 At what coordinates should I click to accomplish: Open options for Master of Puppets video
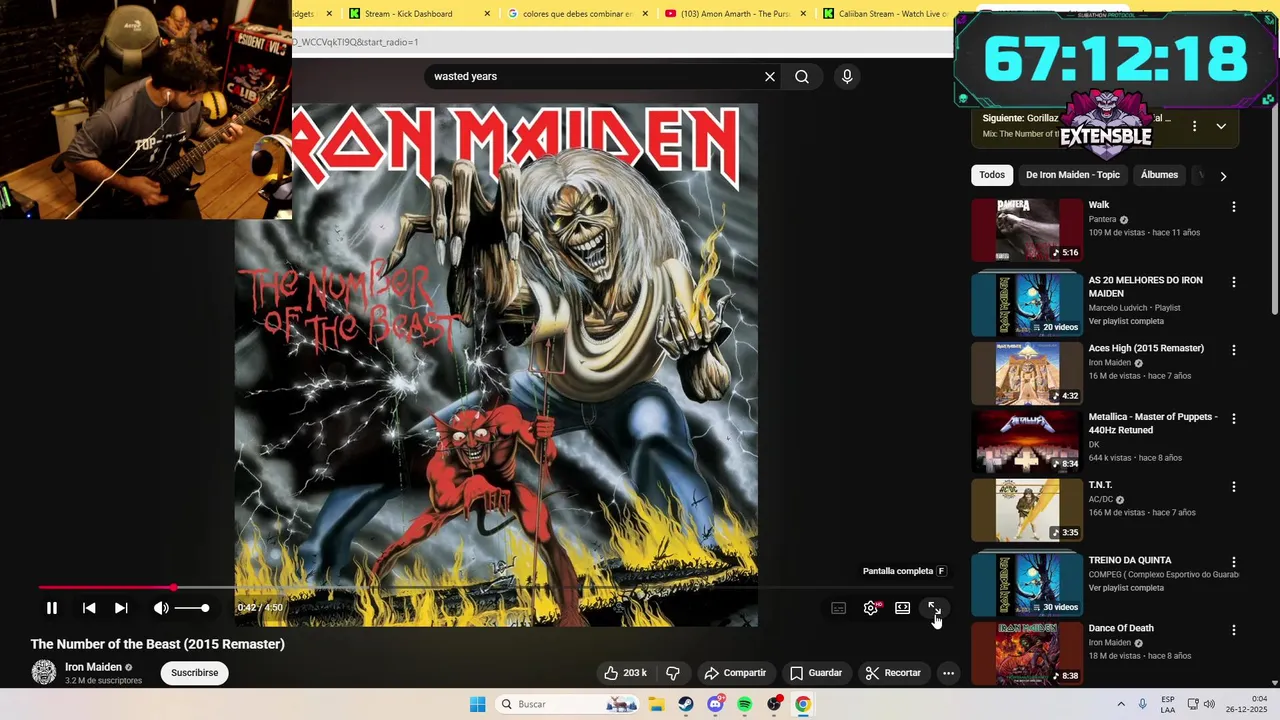1233,418
